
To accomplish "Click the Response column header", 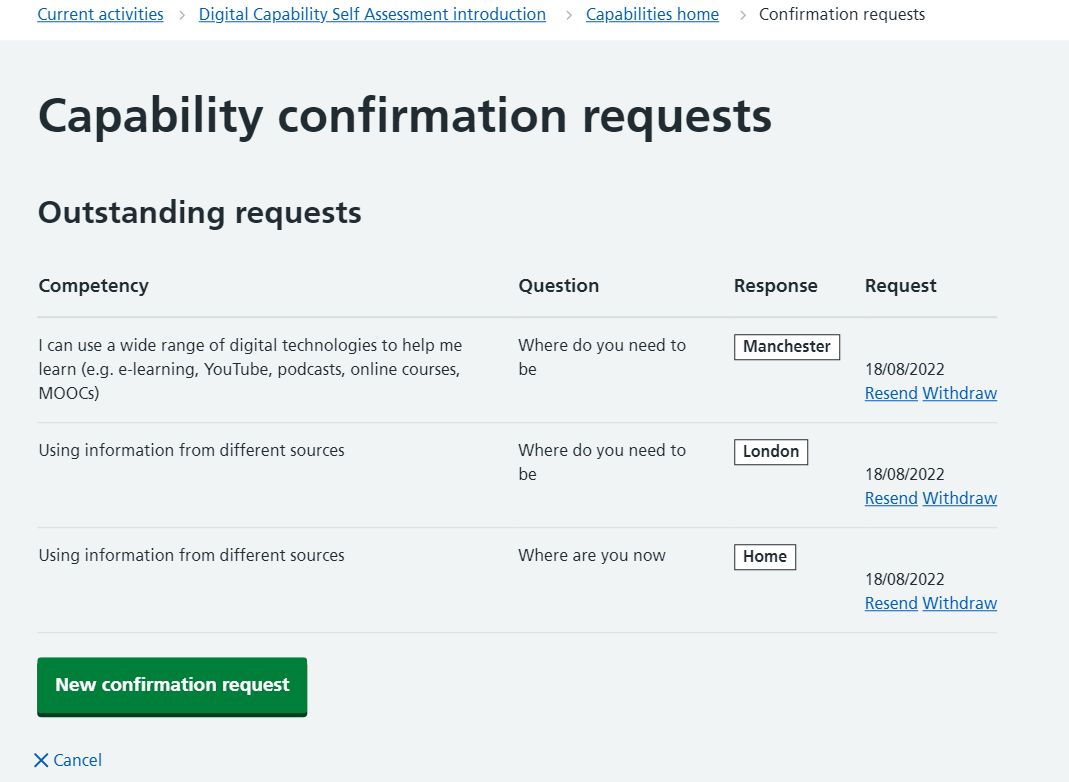I will click(x=775, y=286).
